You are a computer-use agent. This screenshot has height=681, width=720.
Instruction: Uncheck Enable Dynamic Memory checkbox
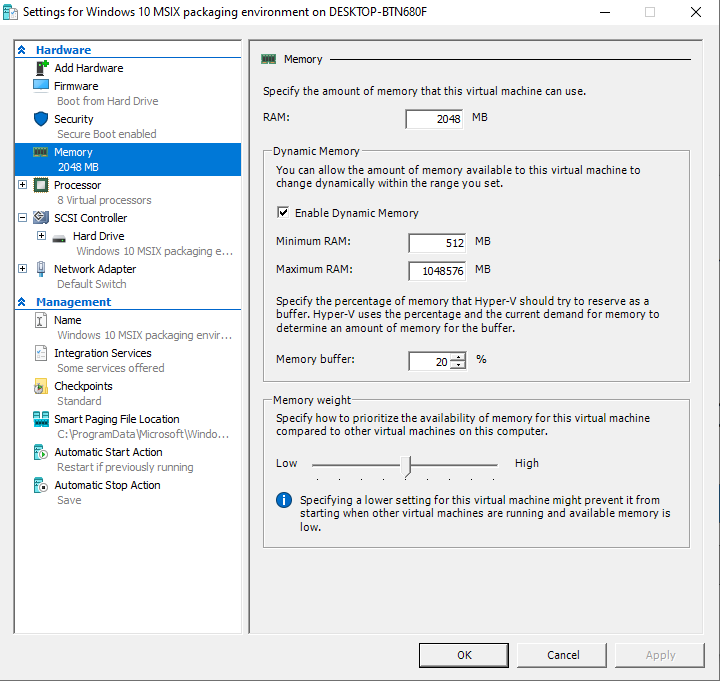283,213
